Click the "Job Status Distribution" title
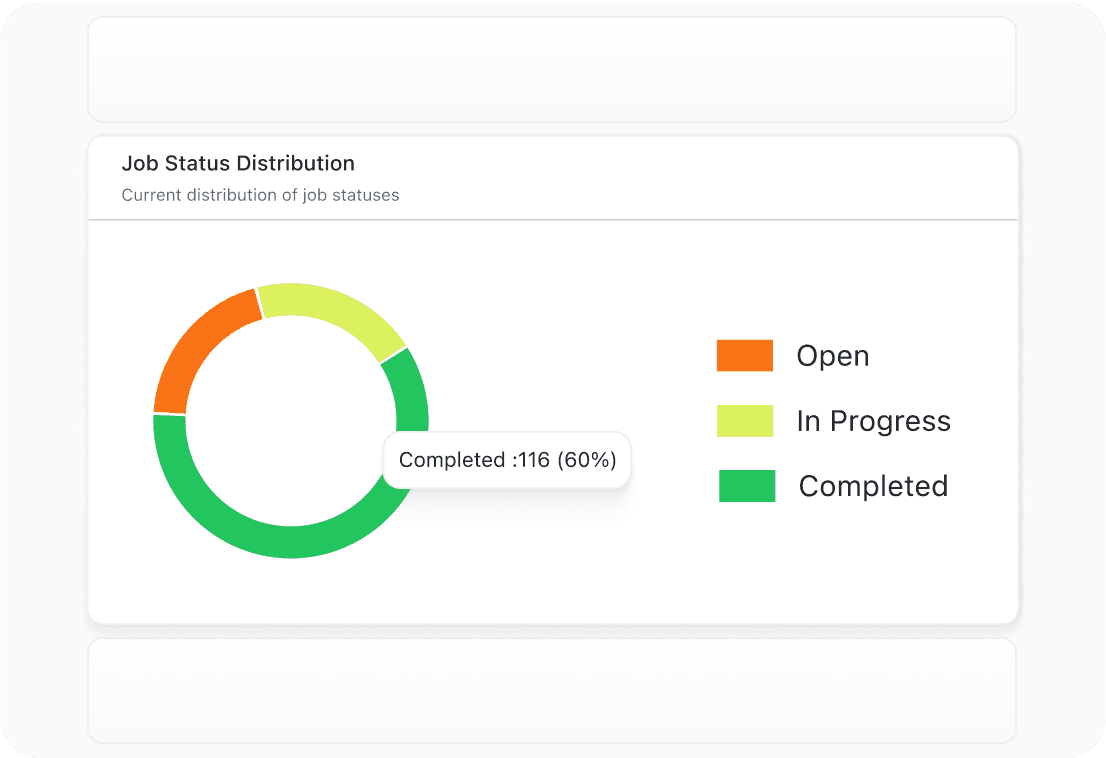The image size is (1106, 758). pyautogui.click(x=238, y=163)
